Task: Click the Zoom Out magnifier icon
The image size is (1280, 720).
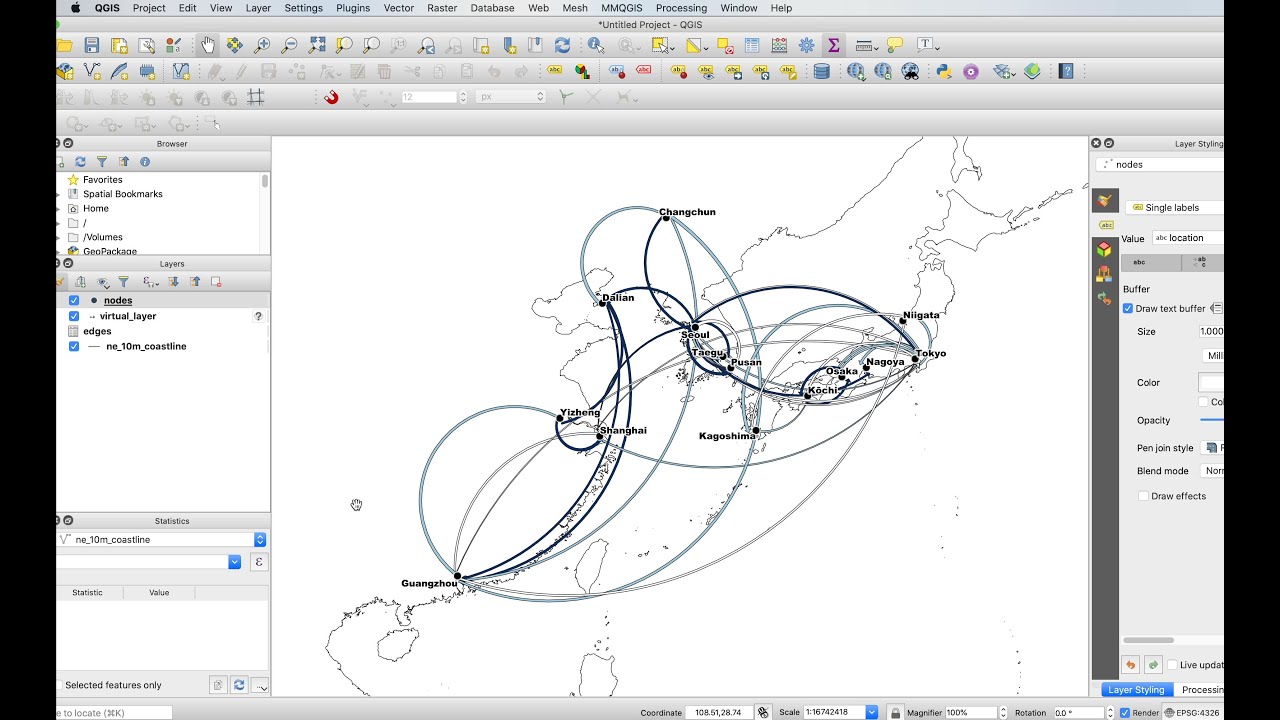Action: coord(289,45)
